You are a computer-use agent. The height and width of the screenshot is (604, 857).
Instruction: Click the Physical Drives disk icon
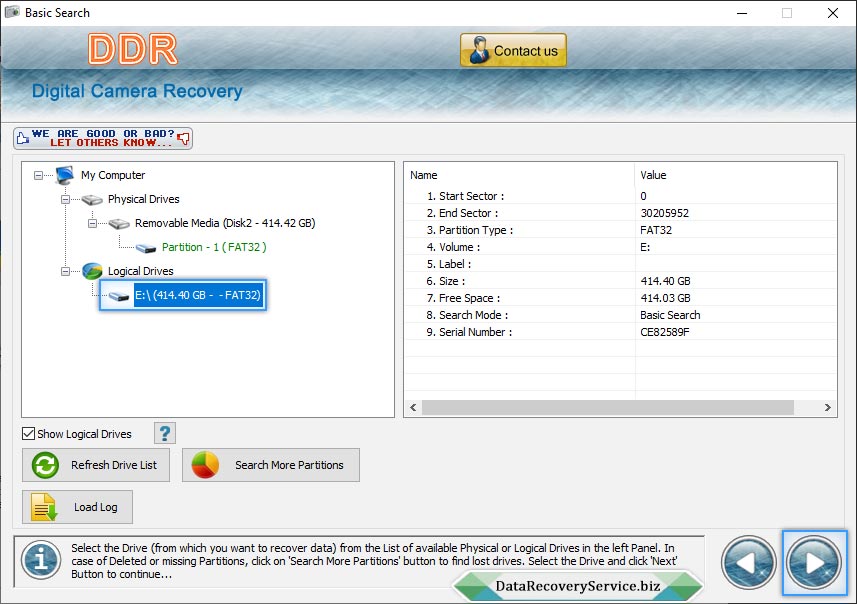pos(92,200)
